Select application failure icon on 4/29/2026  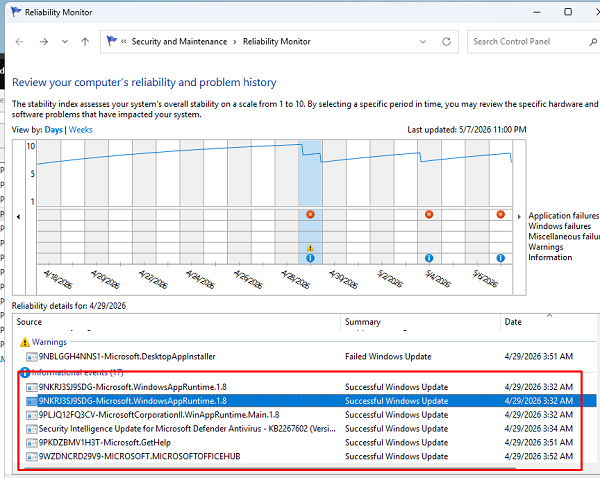[x=310, y=214]
